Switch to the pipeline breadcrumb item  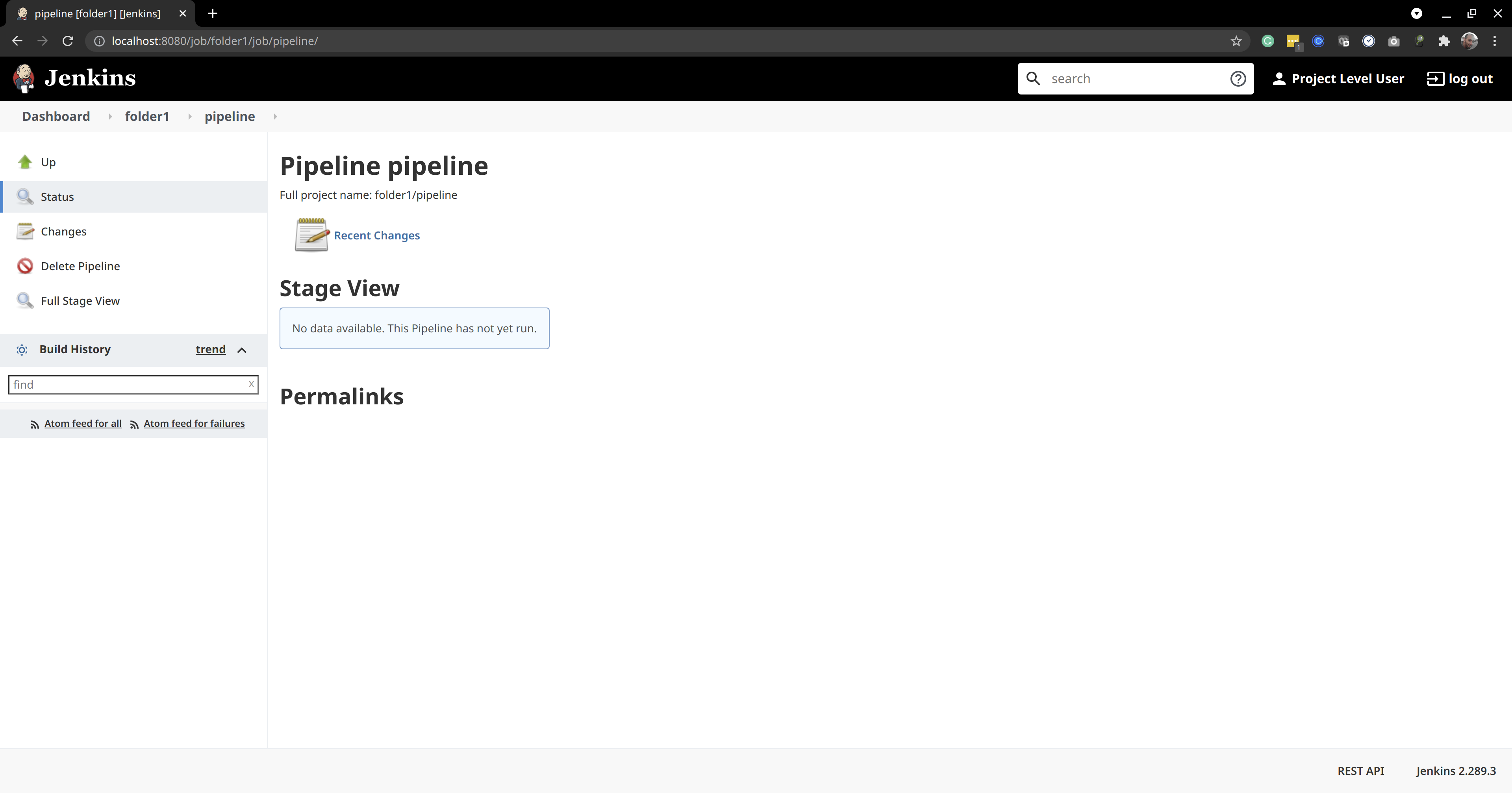tap(230, 116)
